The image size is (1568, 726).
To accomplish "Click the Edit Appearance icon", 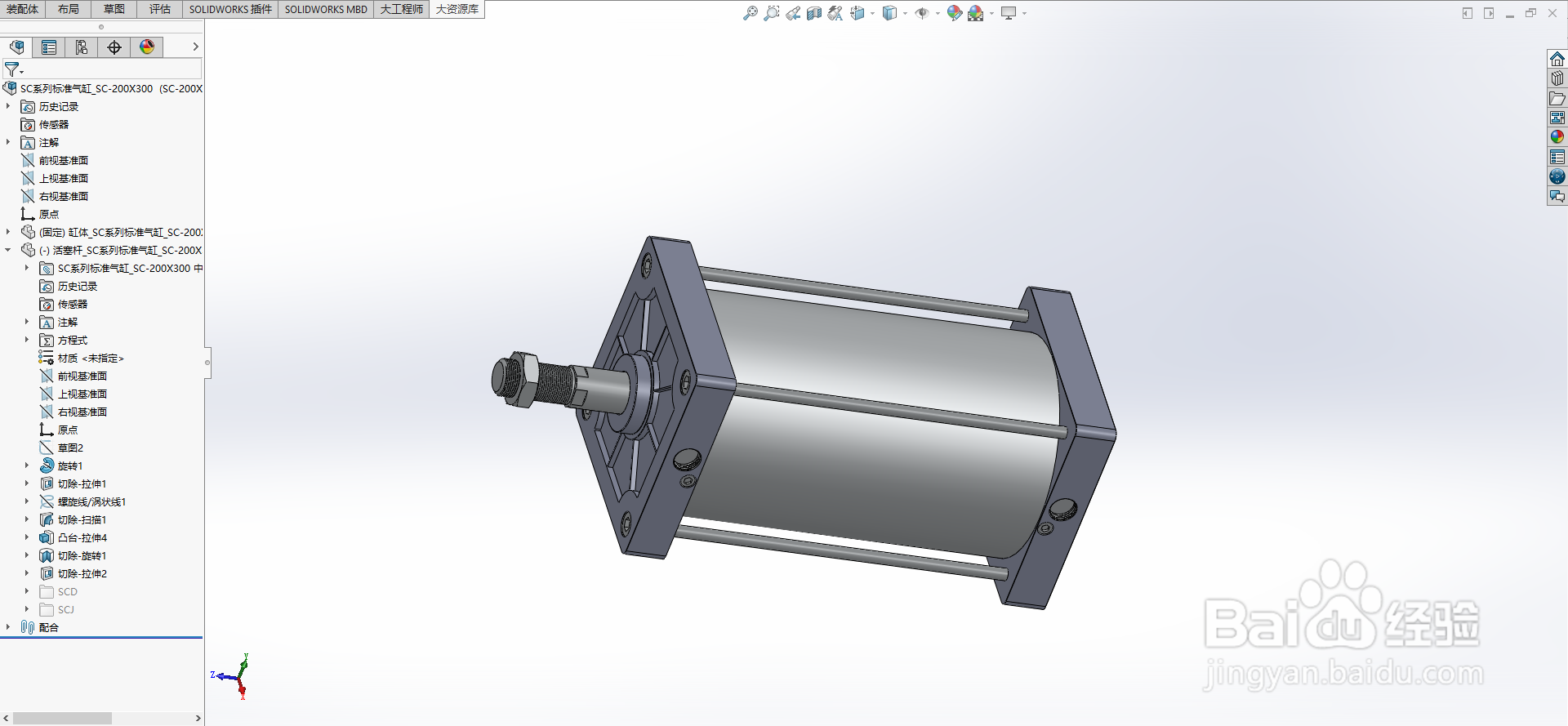I will tap(954, 13).
